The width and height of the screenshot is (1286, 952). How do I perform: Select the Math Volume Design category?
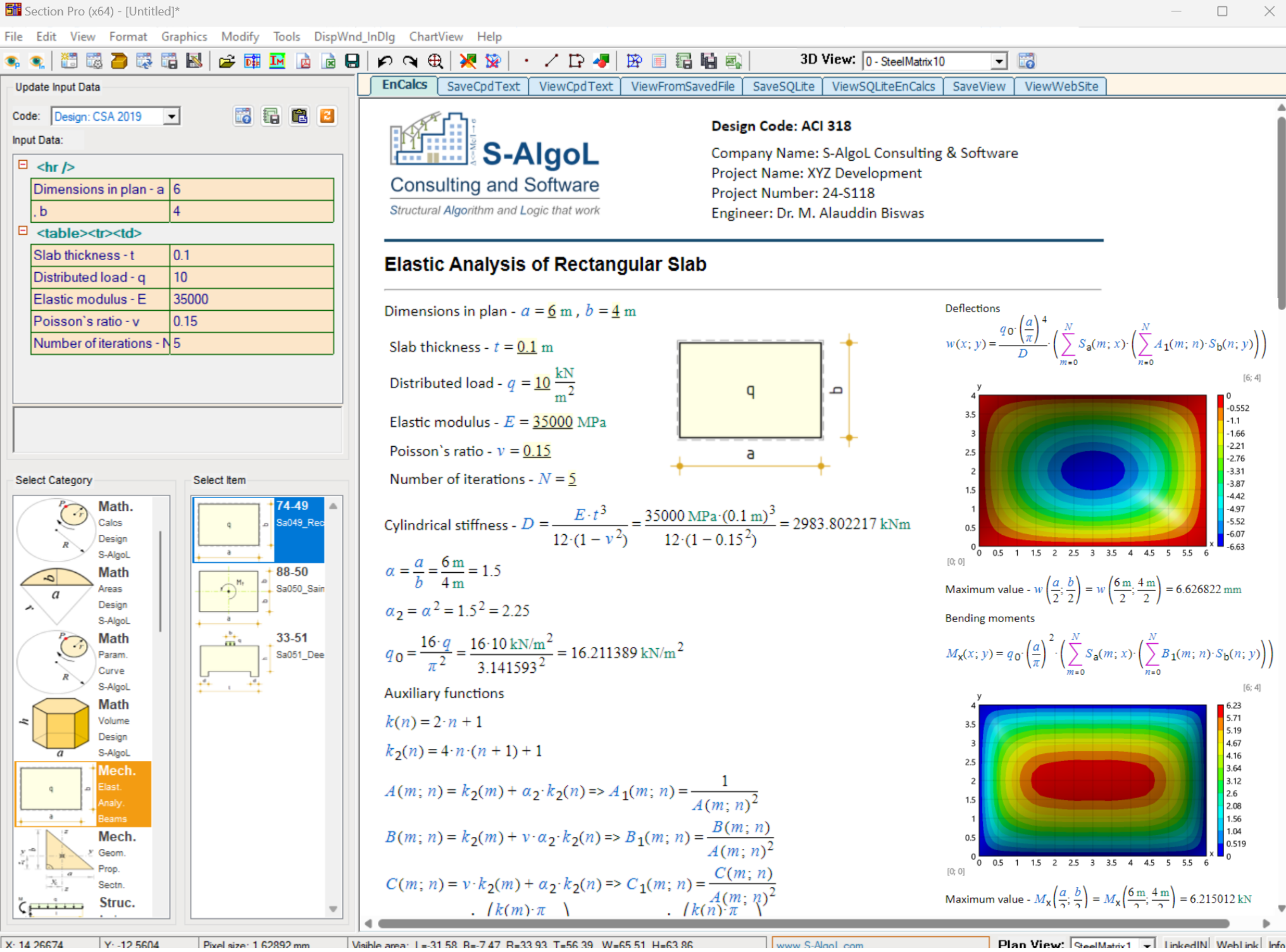click(x=83, y=729)
